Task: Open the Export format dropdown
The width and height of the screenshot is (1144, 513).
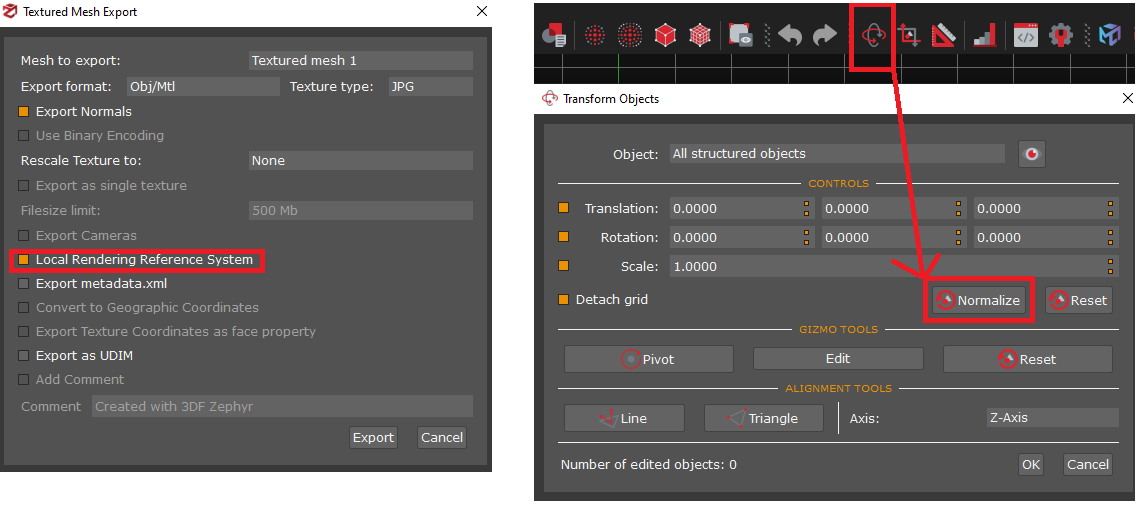Action: click(x=203, y=87)
